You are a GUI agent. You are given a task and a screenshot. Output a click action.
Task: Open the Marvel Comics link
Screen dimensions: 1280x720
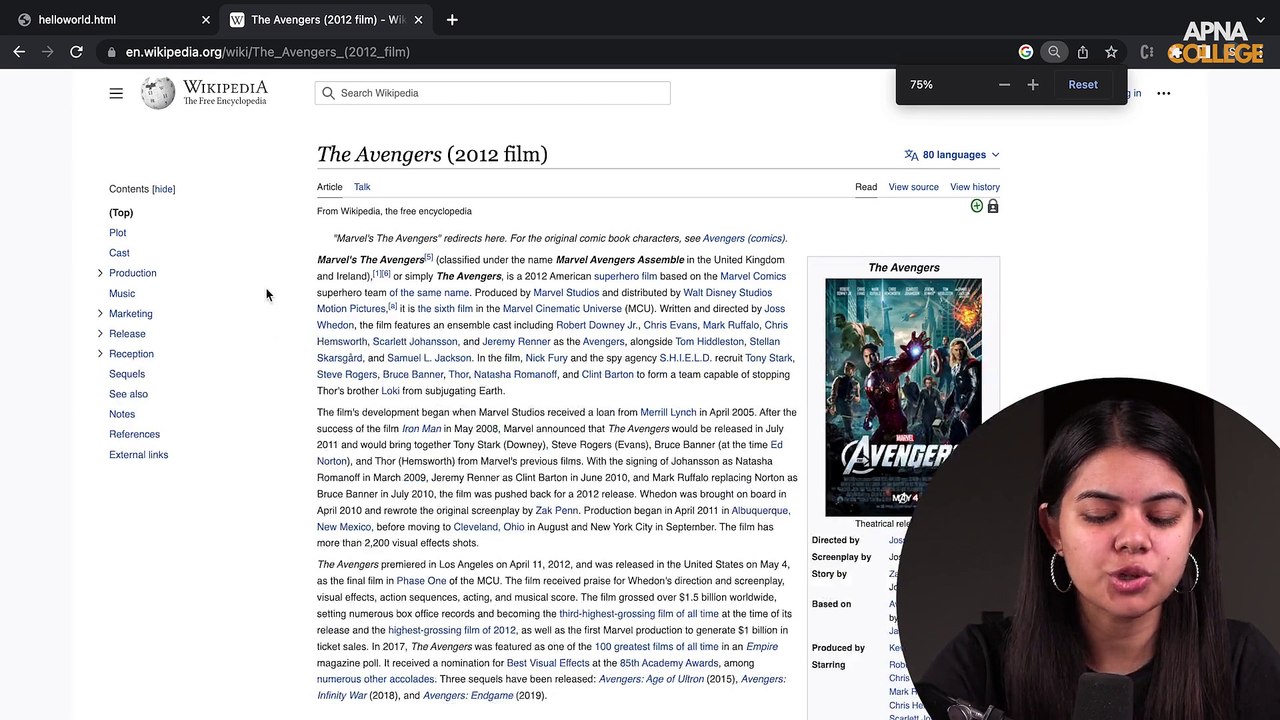(753, 276)
